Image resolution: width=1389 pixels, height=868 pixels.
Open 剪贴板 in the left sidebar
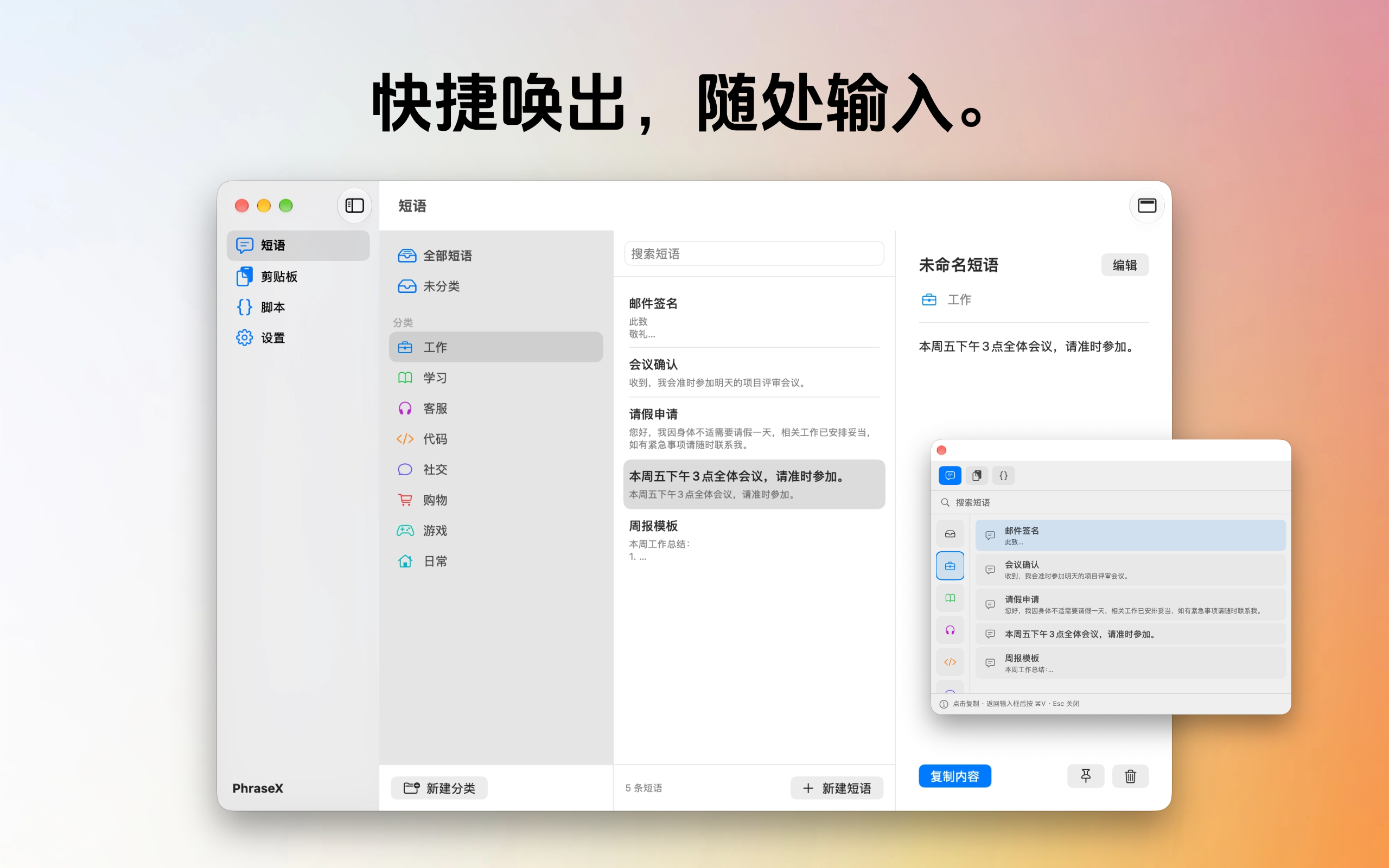[298, 277]
